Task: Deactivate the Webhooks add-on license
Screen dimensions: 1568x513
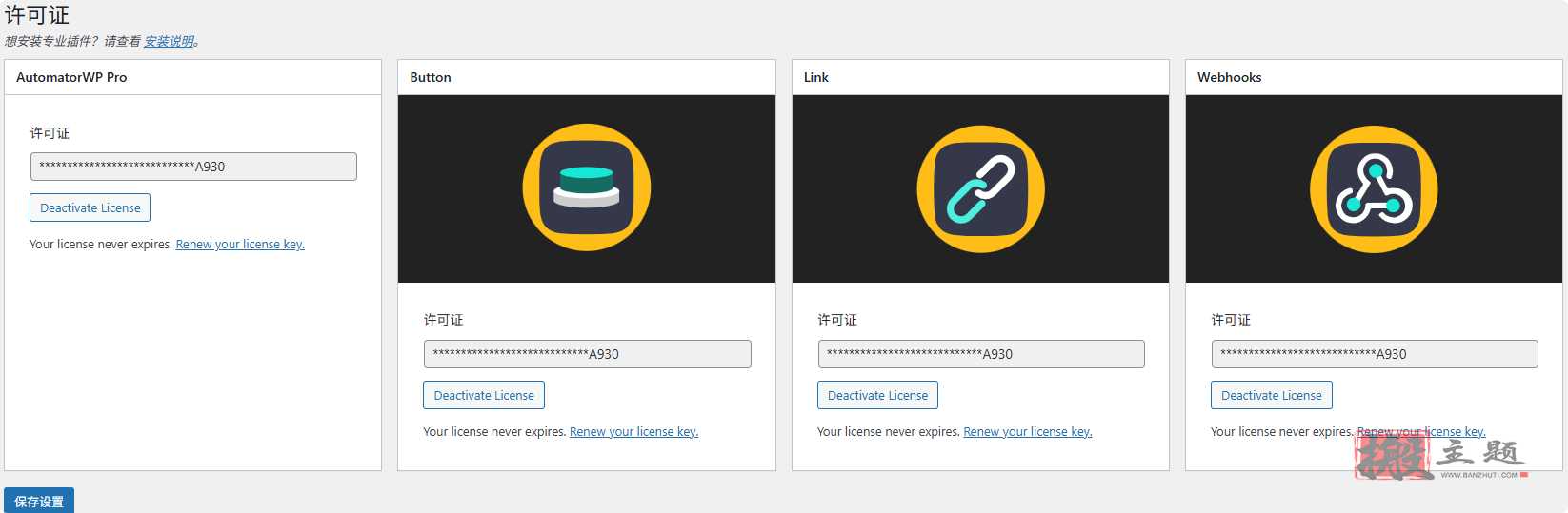Action: [x=1272, y=395]
